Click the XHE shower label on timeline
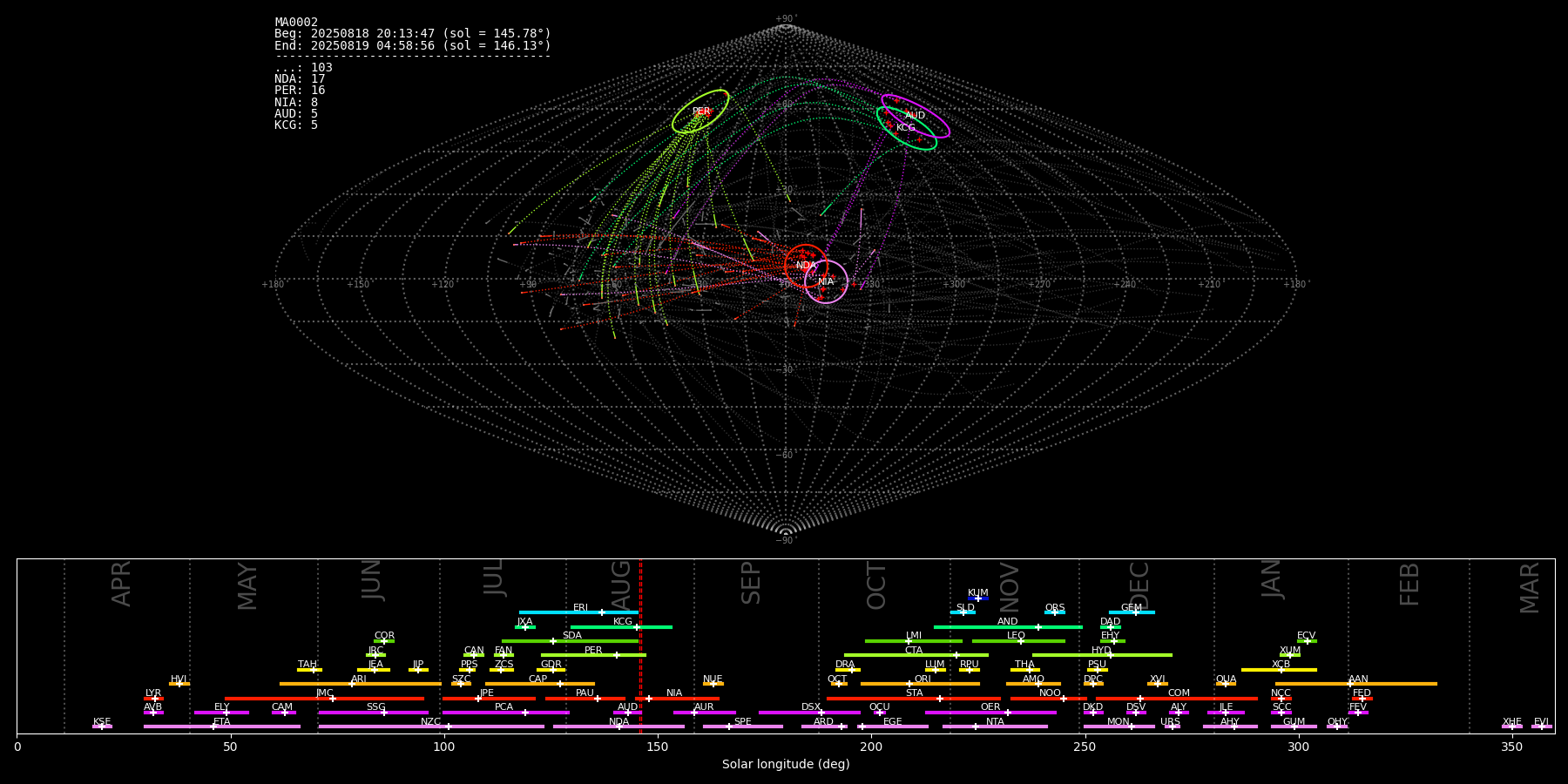 pos(1511,722)
